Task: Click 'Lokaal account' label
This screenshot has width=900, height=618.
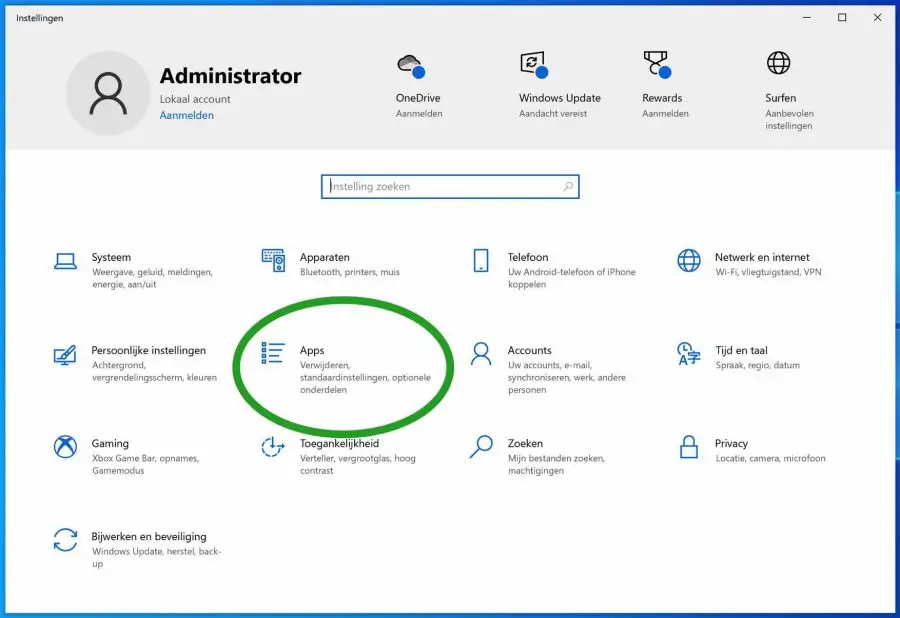Action: [x=195, y=99]
